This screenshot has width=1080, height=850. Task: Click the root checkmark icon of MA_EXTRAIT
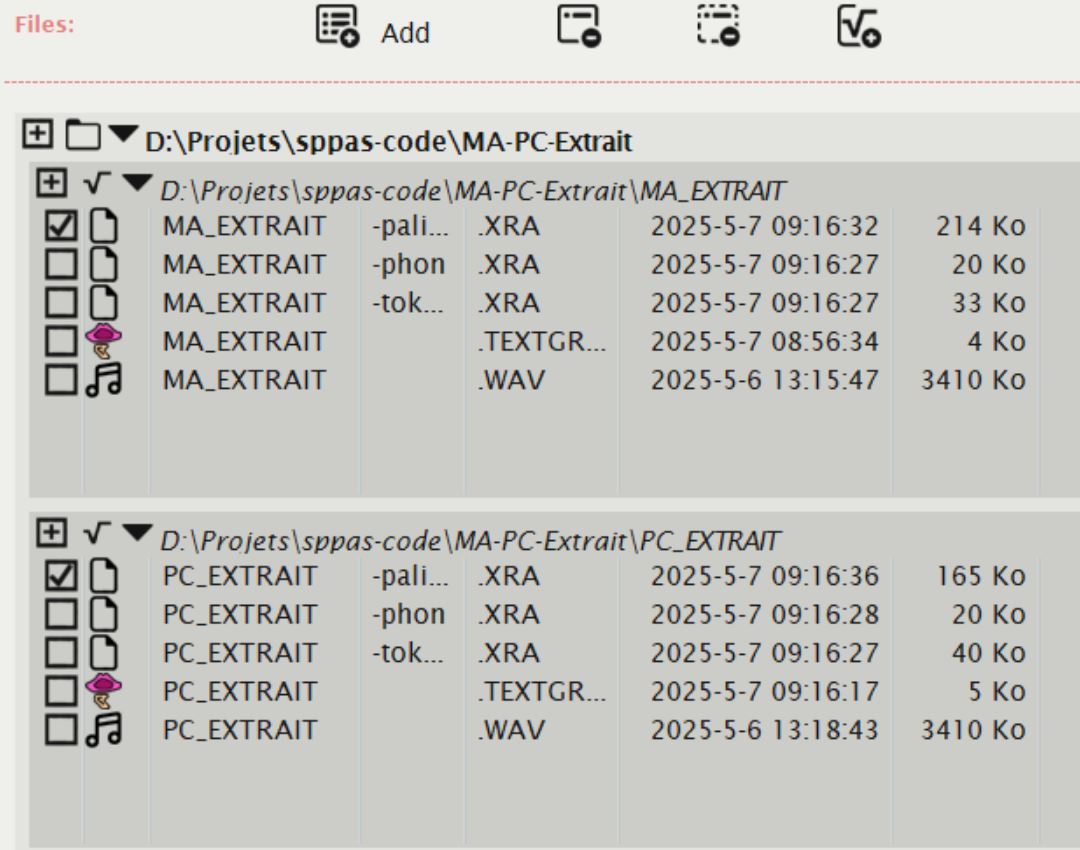tap(96, 183)
